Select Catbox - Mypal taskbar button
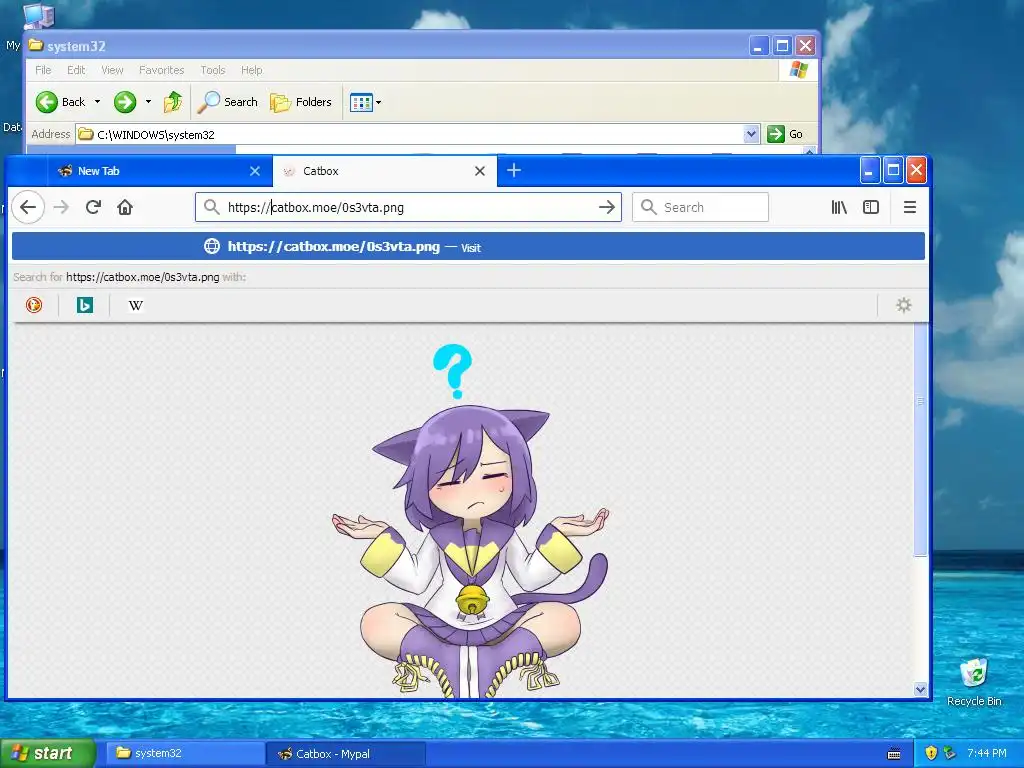The height and width of the screenshot is (768, 1024). [x=346, y=754]
